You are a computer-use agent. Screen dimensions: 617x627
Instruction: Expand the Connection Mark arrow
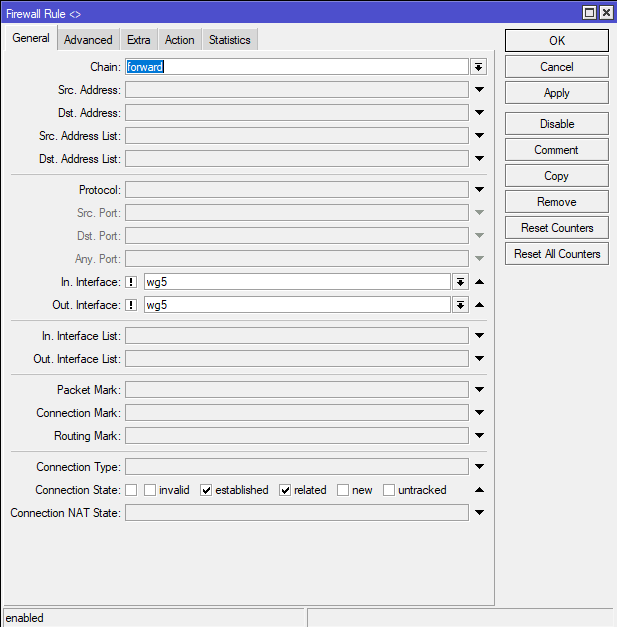click(479, 413)
